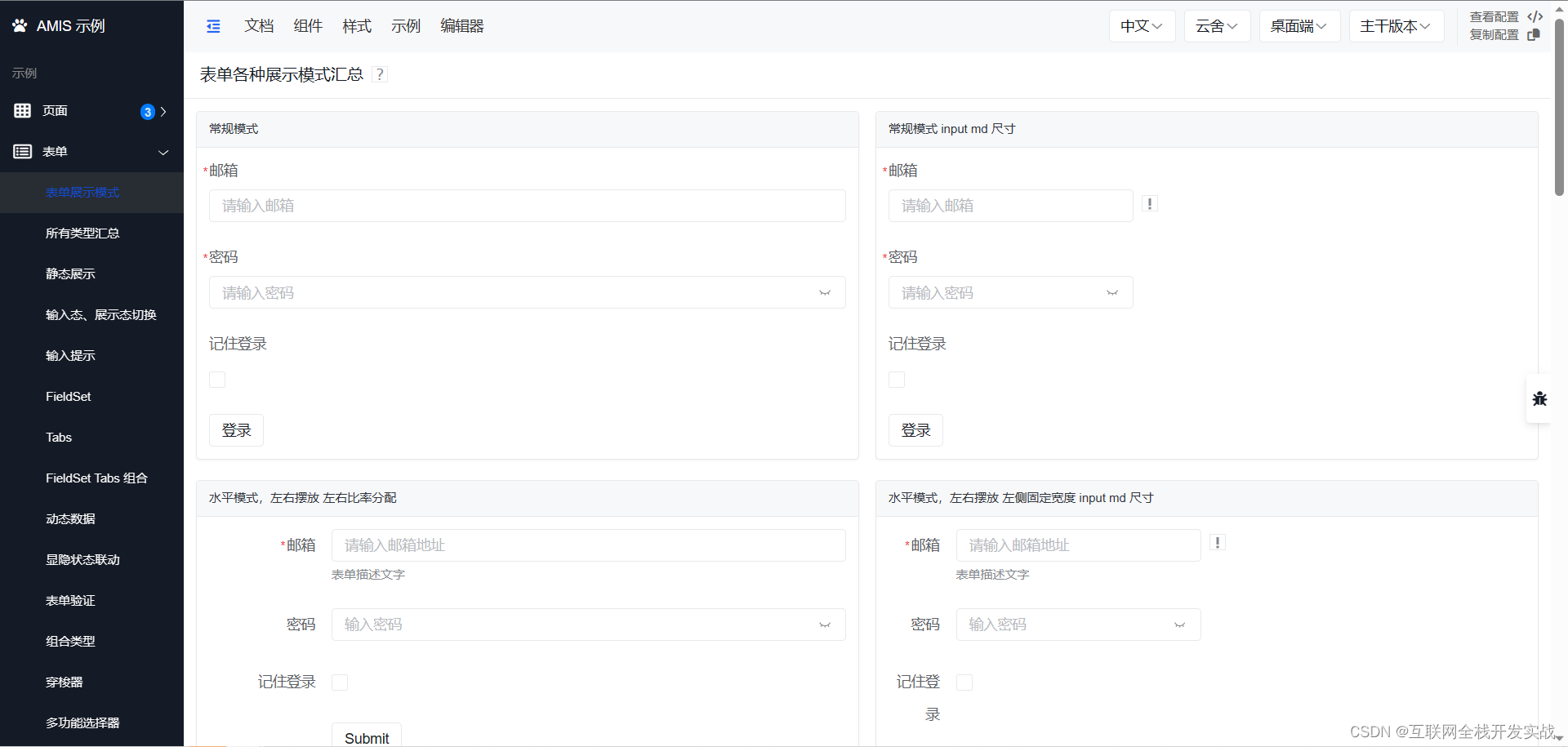Focus 输入密码 input in 左右比率分配 panel
The height and width of the screenshot is (747, 1568).
point(589,625)
